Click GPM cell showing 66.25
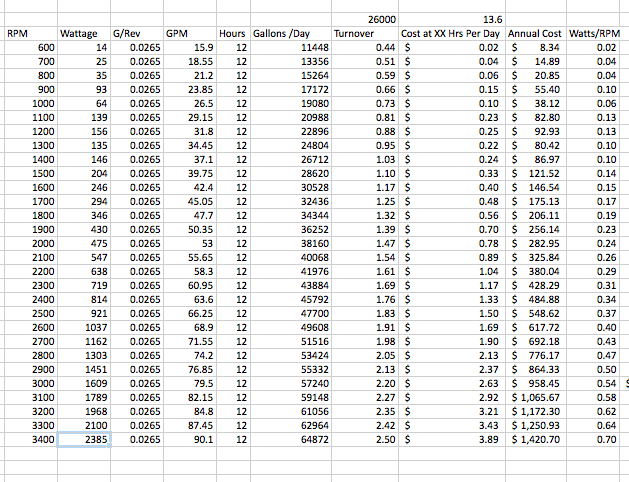Screen dimensions: 629x482 190,314
